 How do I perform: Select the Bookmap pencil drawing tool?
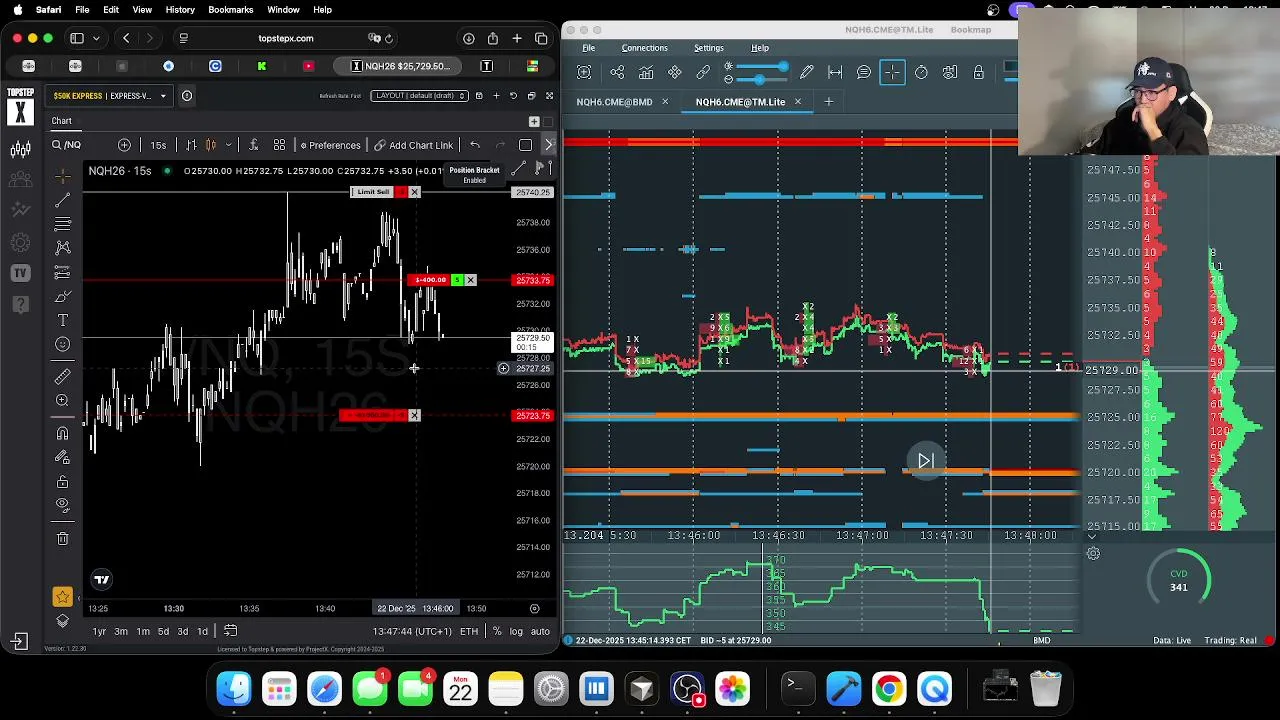(806, 72)
